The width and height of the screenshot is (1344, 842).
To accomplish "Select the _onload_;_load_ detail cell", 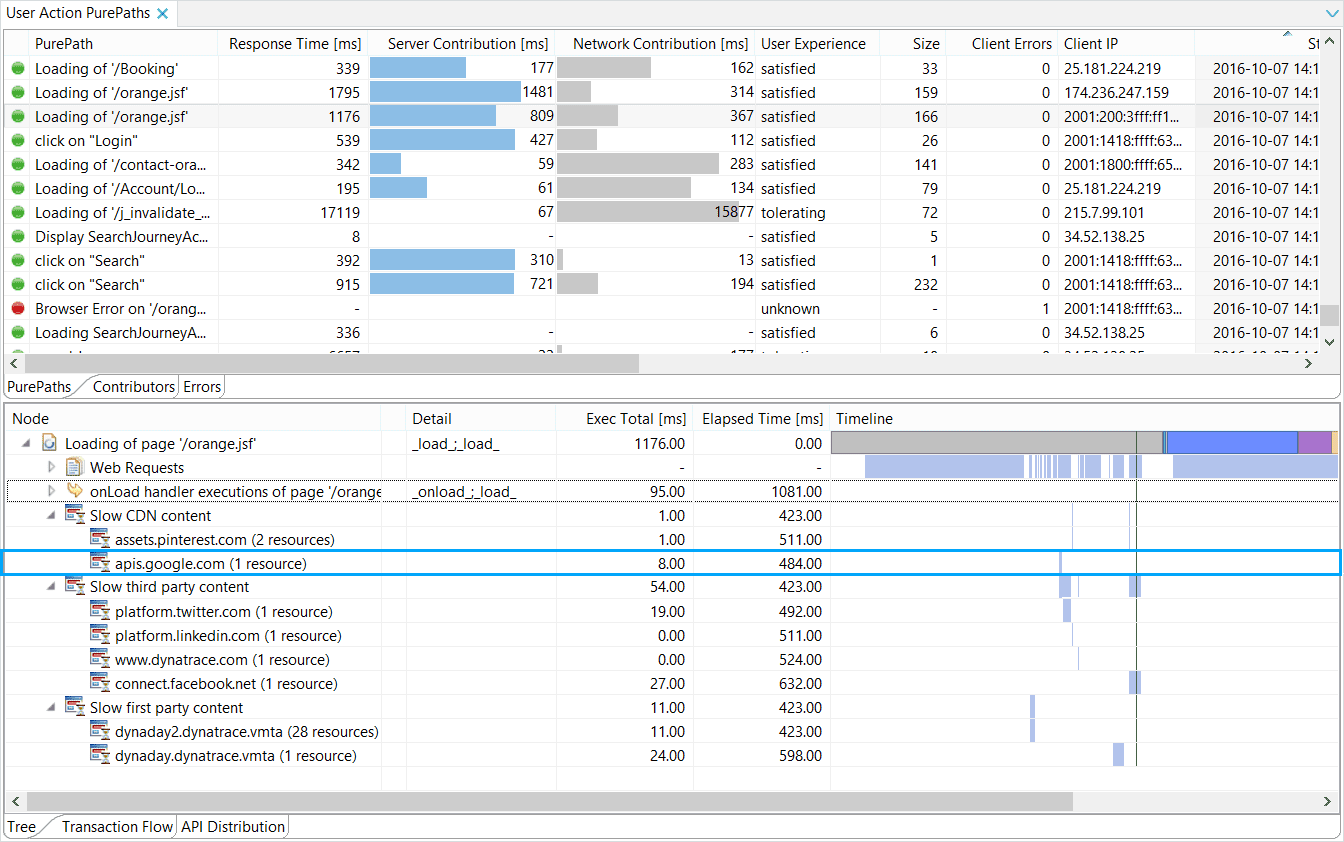I will pyautogui.click(x=462, y=492).
